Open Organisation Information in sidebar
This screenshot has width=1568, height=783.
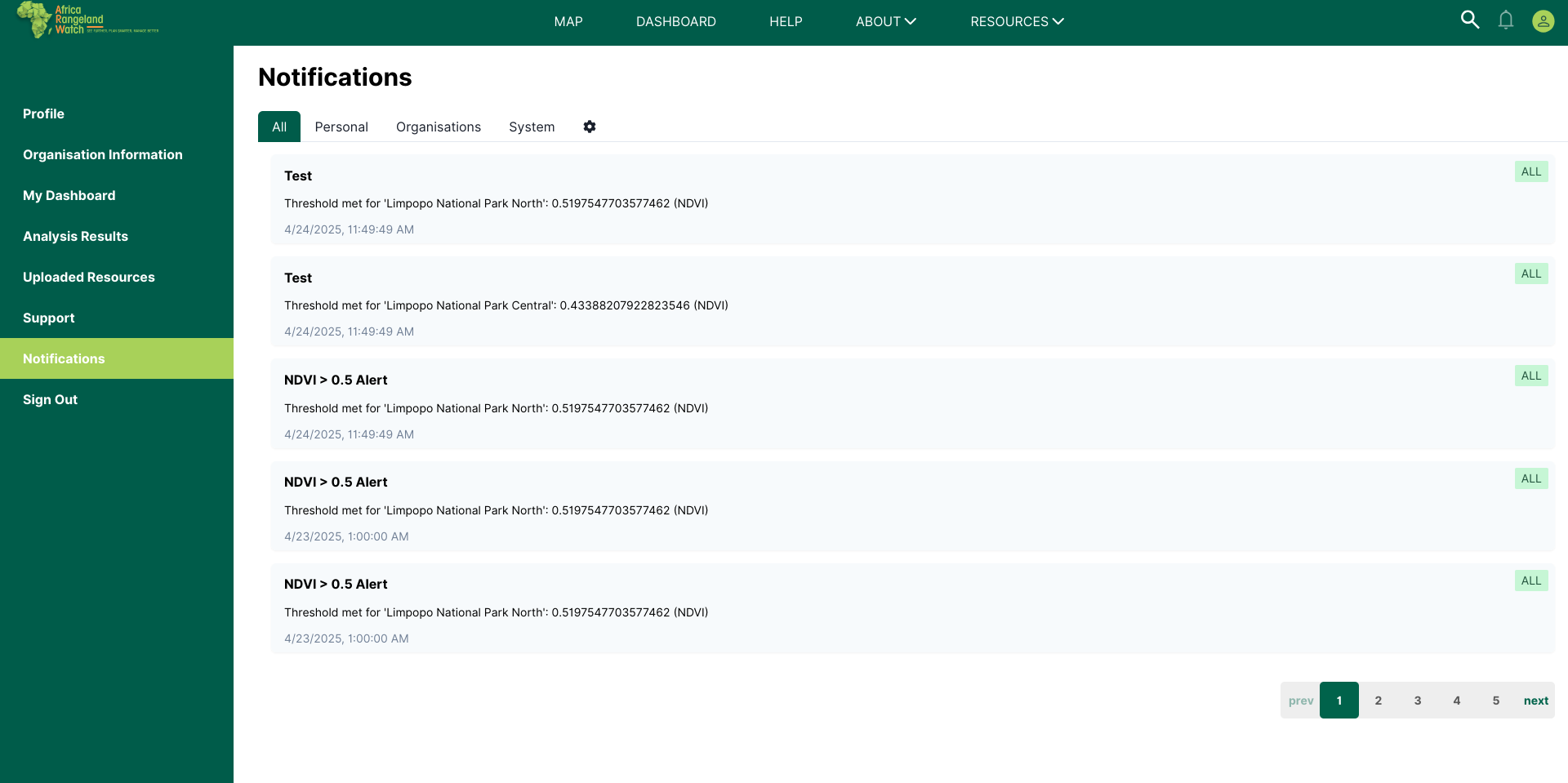[x=117, y=154]
